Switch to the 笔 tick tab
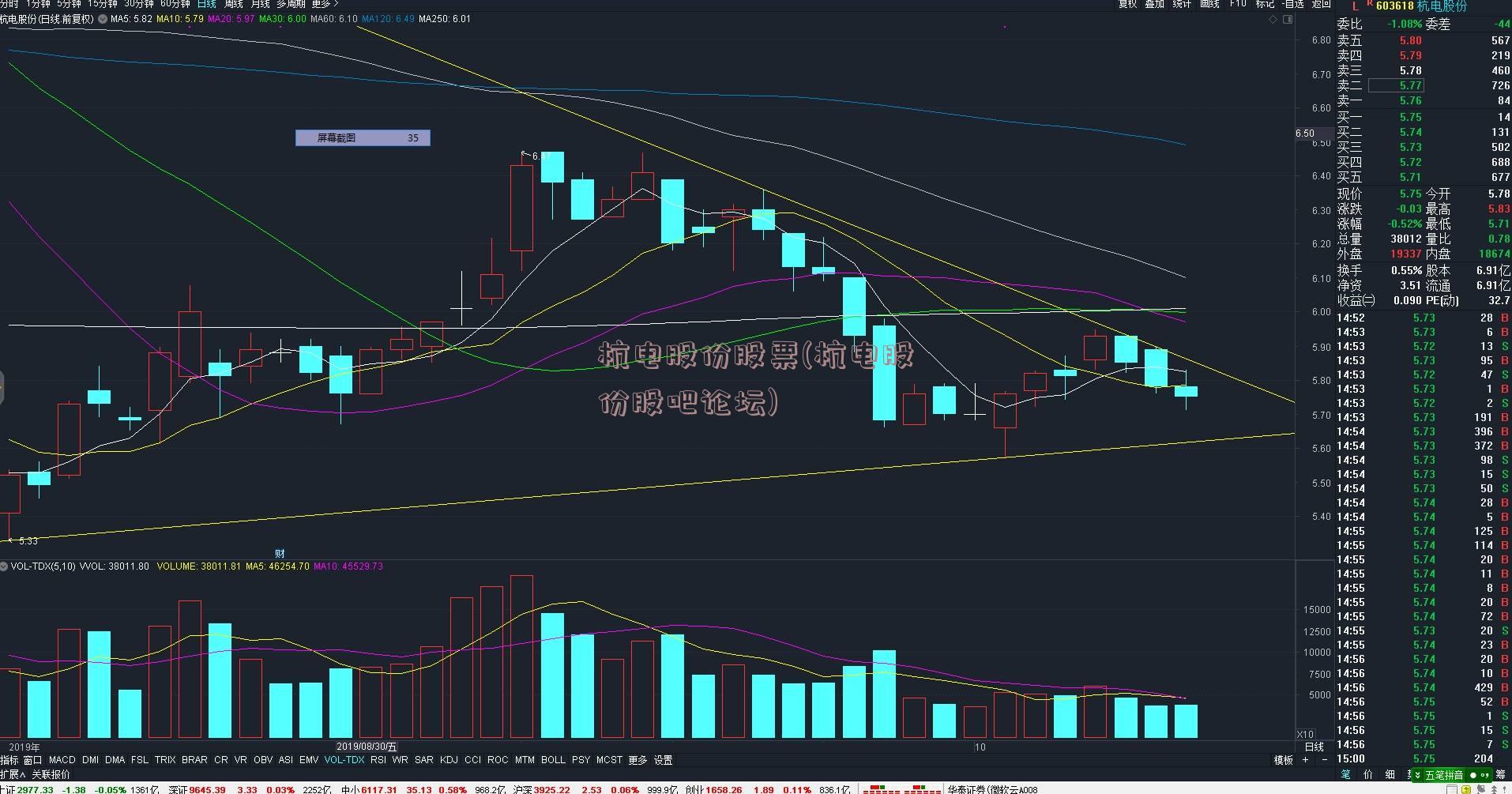This screenshot has width=1512, height=794. [1346, 774]
